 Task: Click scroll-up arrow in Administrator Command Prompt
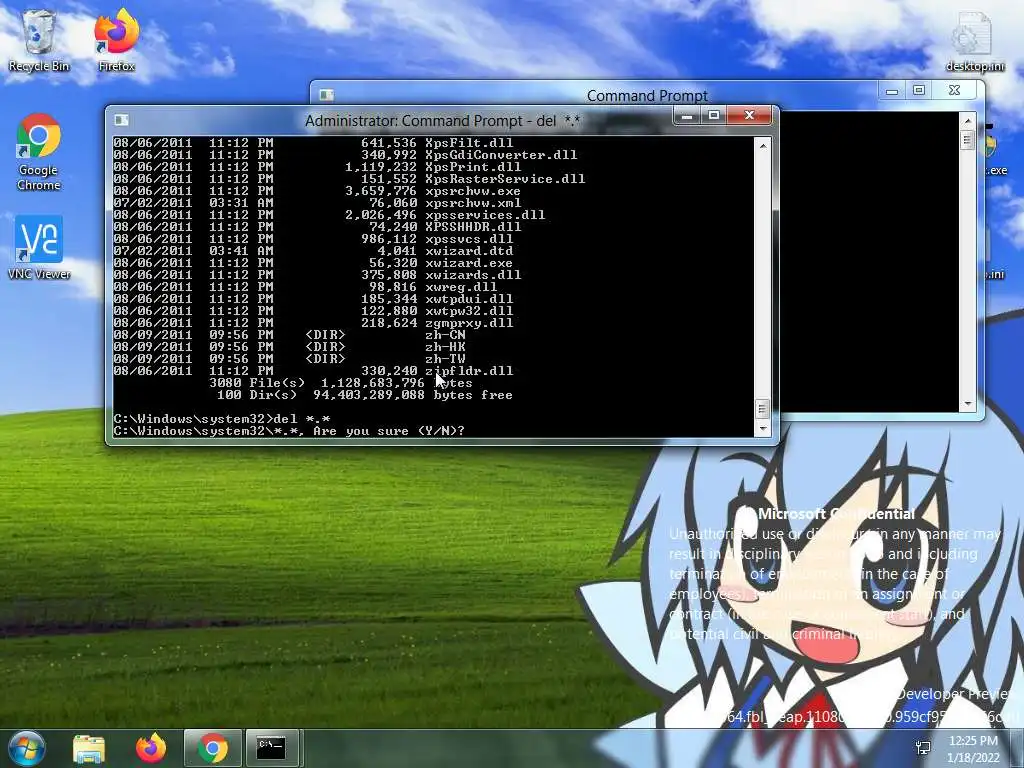pyautogui.click(x=763, y=146)
